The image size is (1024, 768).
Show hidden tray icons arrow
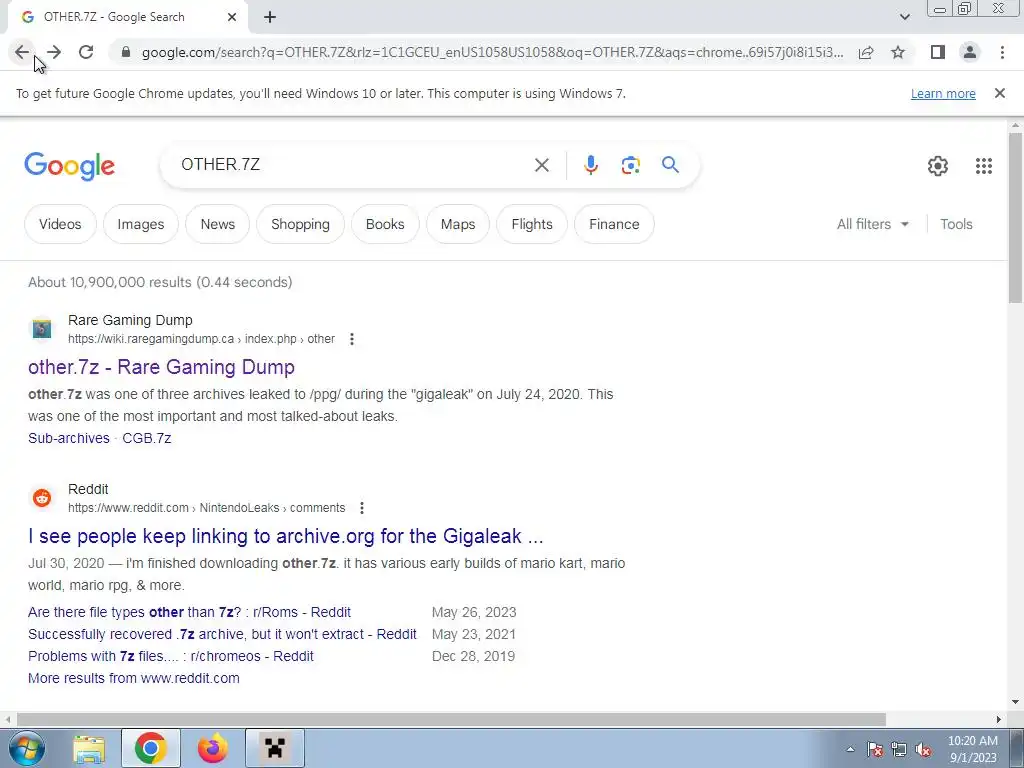pos(850,749)
